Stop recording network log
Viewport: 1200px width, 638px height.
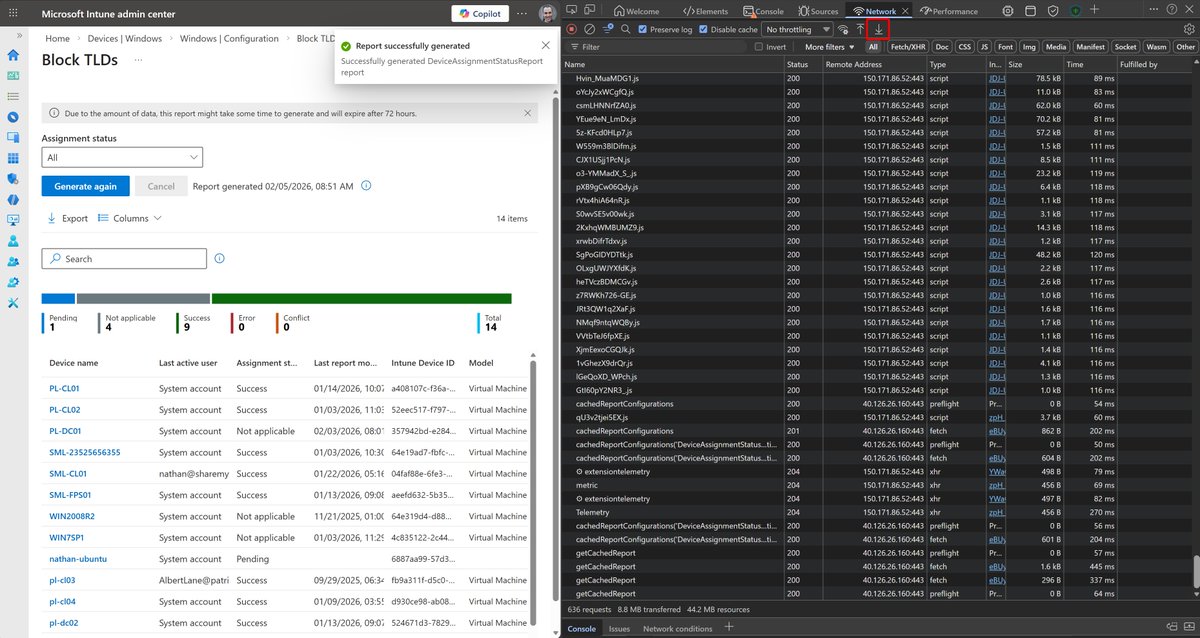572,29
